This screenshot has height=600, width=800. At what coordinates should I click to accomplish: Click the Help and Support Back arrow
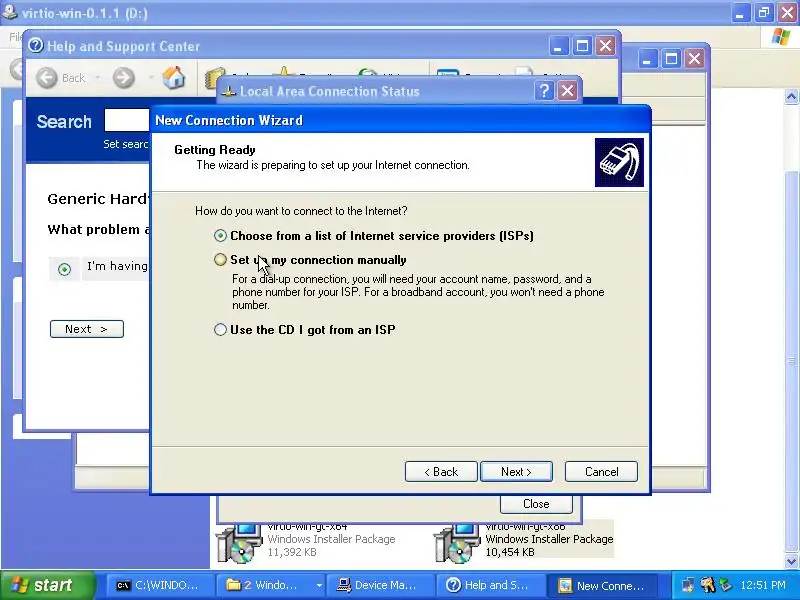click(47, 78)
